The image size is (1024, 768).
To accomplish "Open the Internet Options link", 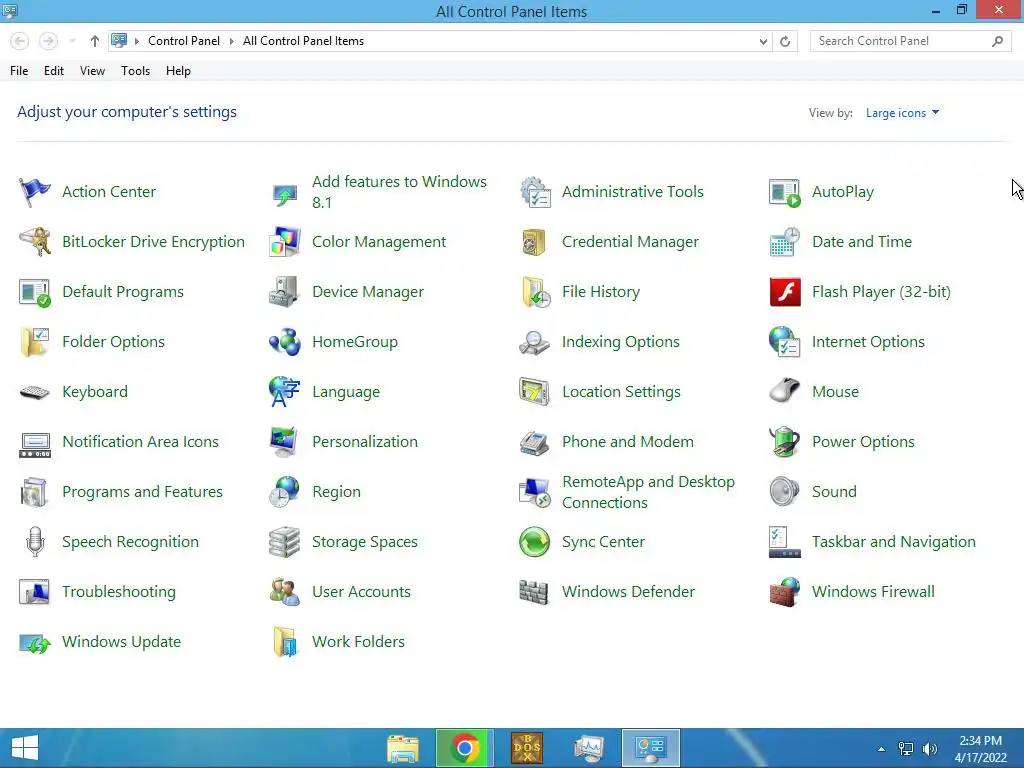I will tap(868, 342).
